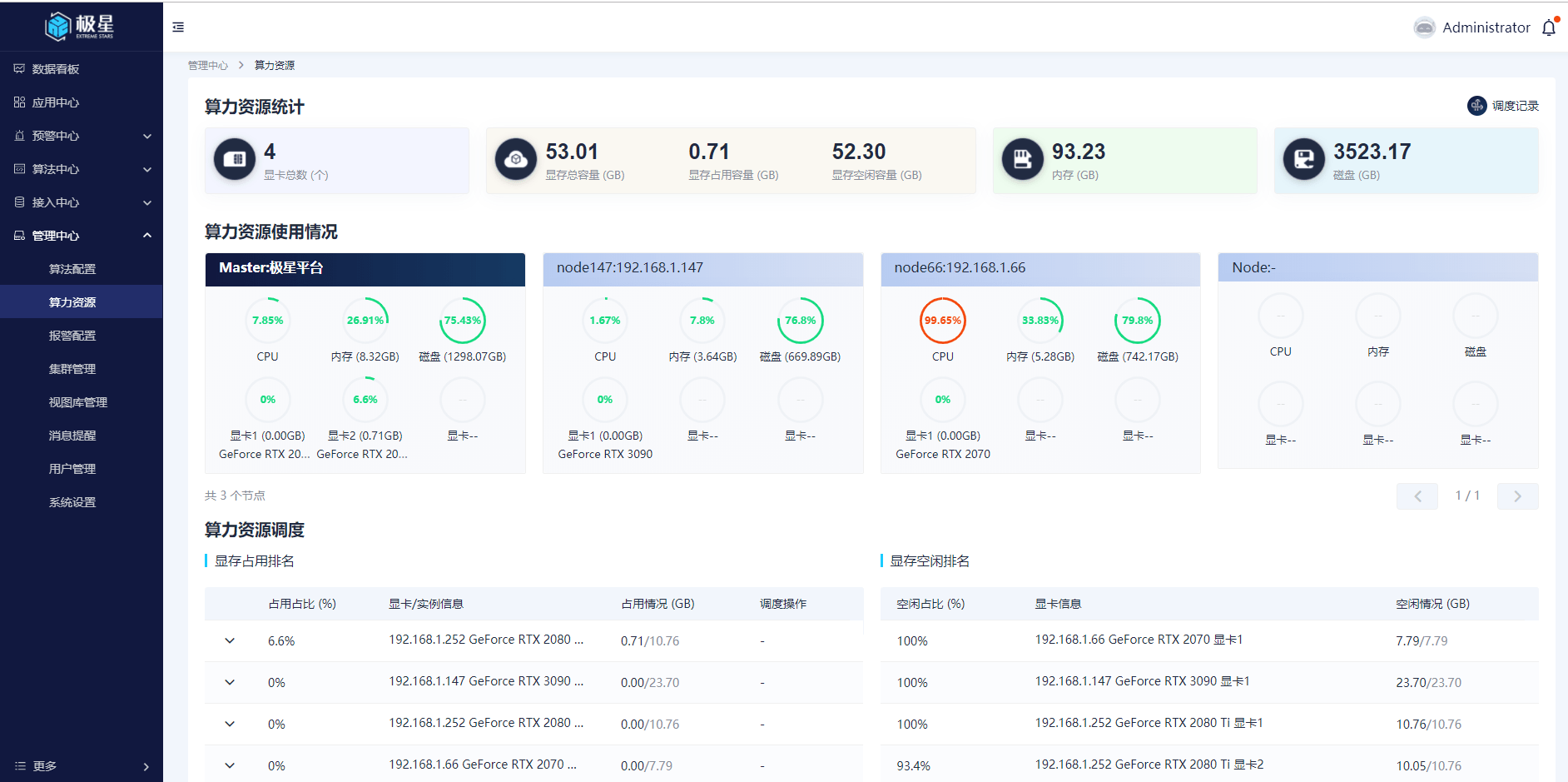Click the 管理中心 breadcrumb link
This screenshot has width=1568, height=782.
[x=207, y=65]
